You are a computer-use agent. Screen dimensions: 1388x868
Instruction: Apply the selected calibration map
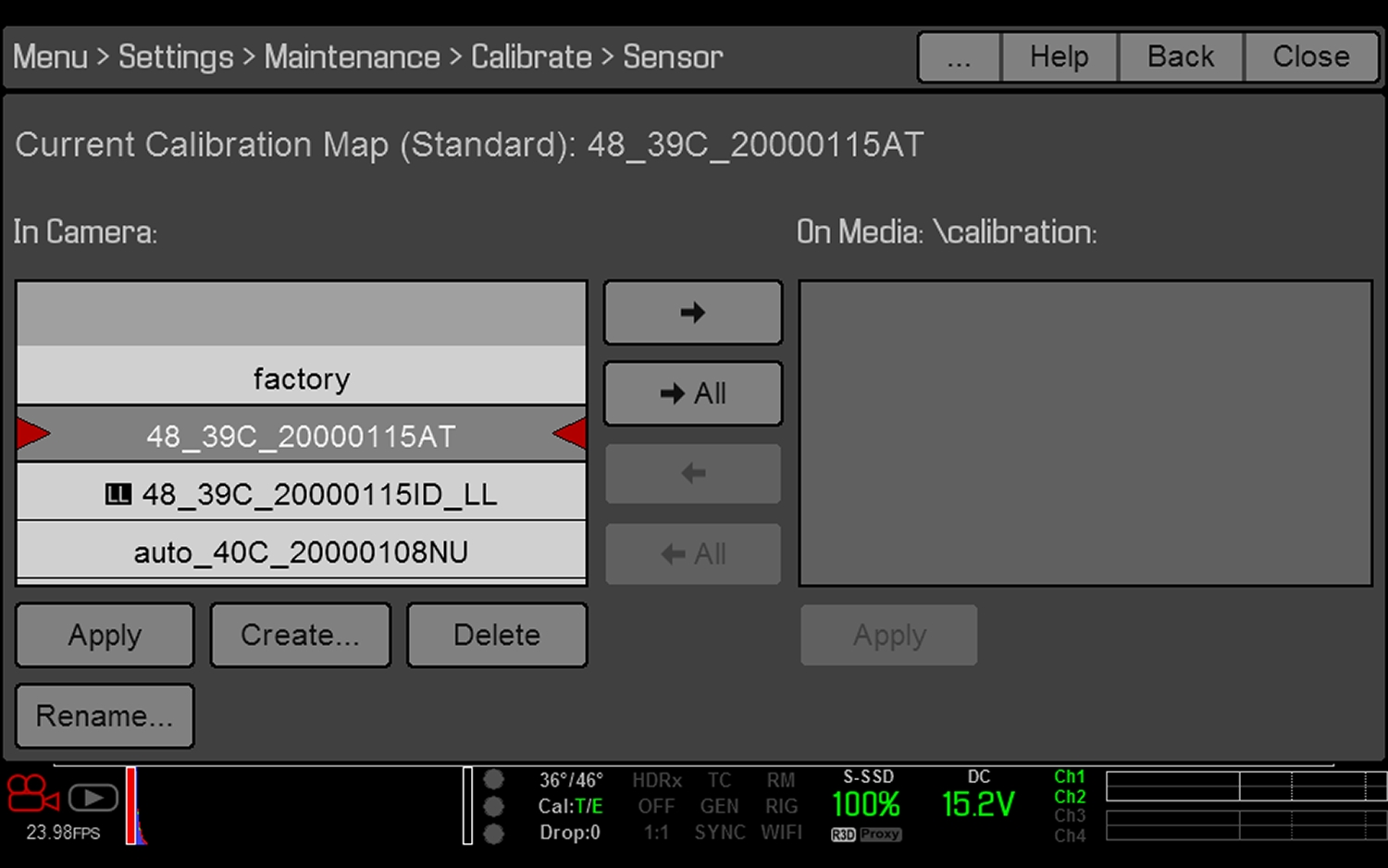[104, 635]
